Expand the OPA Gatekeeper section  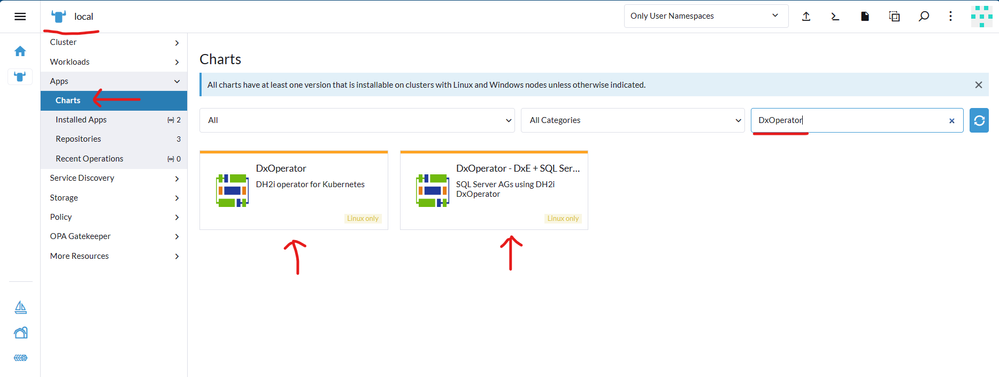(114, 236)
